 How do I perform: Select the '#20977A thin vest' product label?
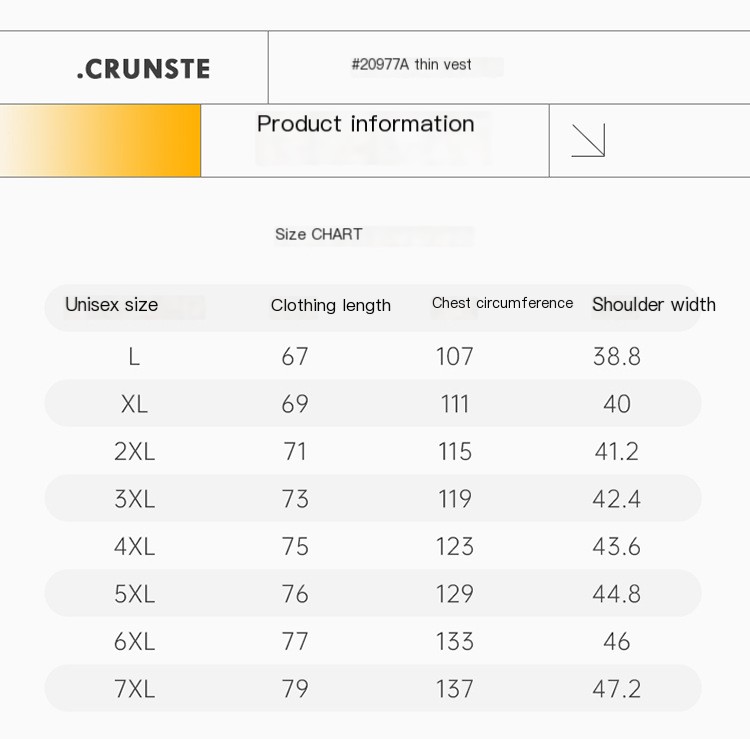tap(411, 65)
